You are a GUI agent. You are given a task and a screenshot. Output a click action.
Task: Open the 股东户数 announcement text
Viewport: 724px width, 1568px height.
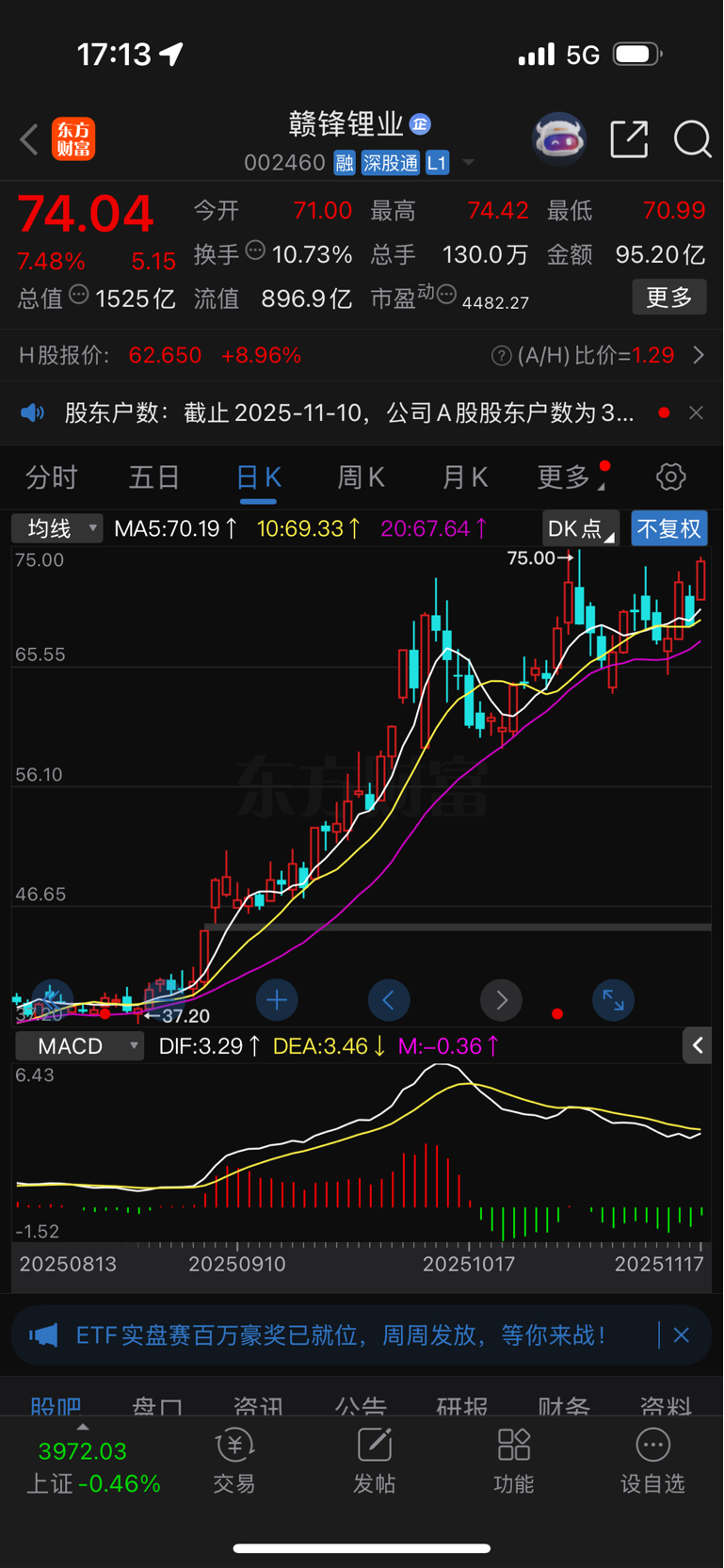click(349, 412)
